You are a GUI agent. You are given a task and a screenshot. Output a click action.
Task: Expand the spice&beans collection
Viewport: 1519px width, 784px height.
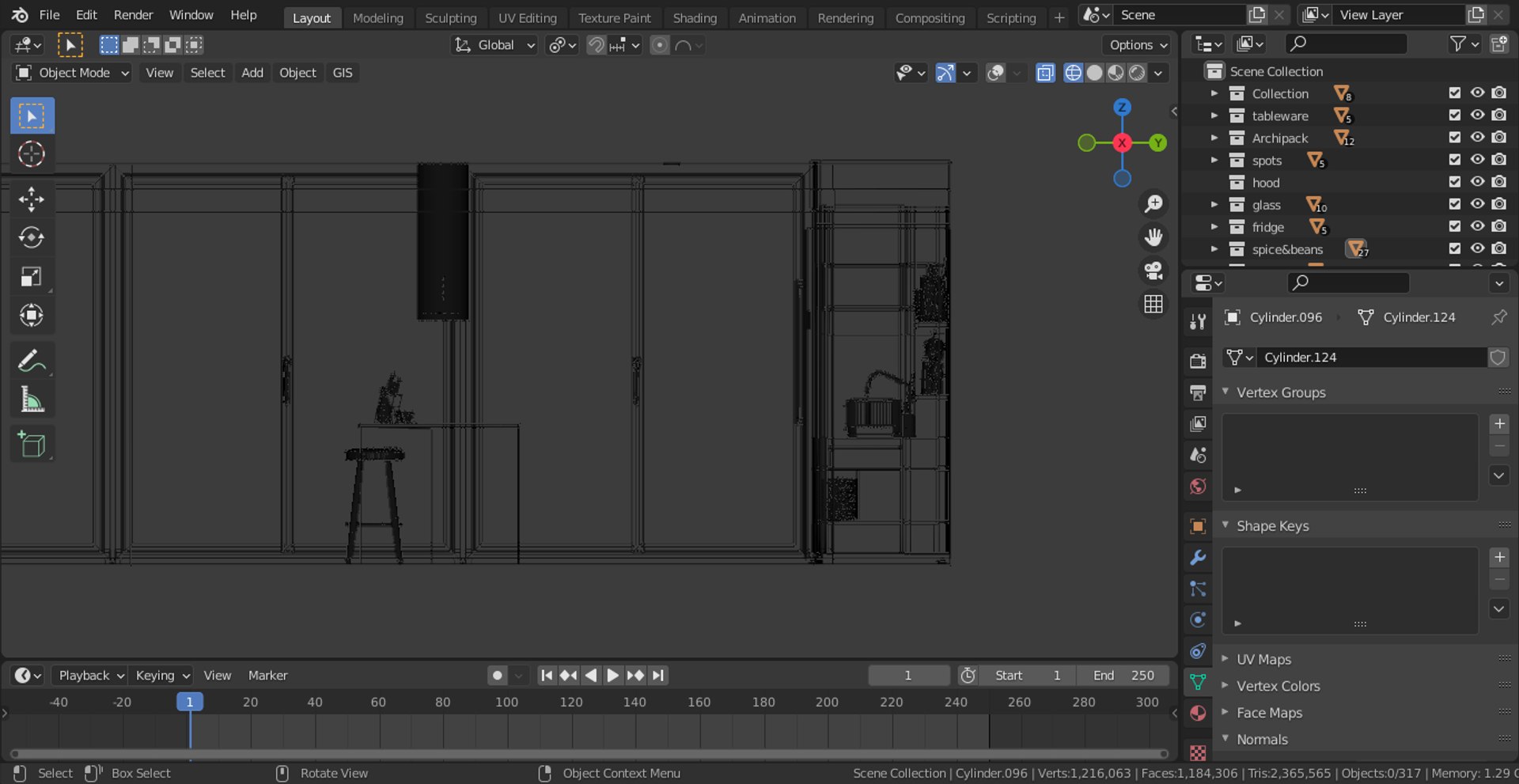[1214, 249]
